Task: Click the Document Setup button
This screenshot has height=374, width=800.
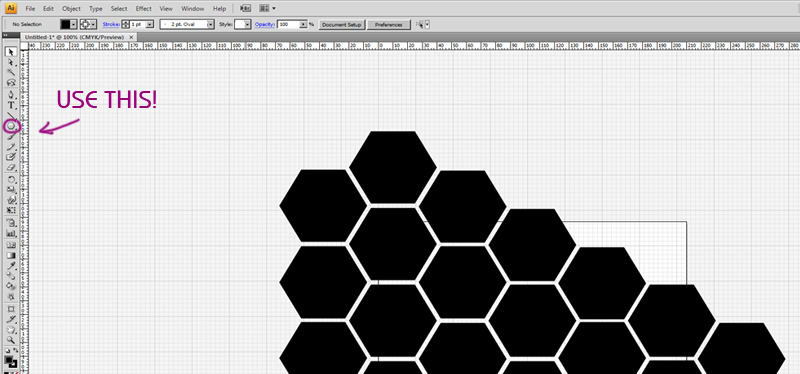Action: (x=342, y=24)
